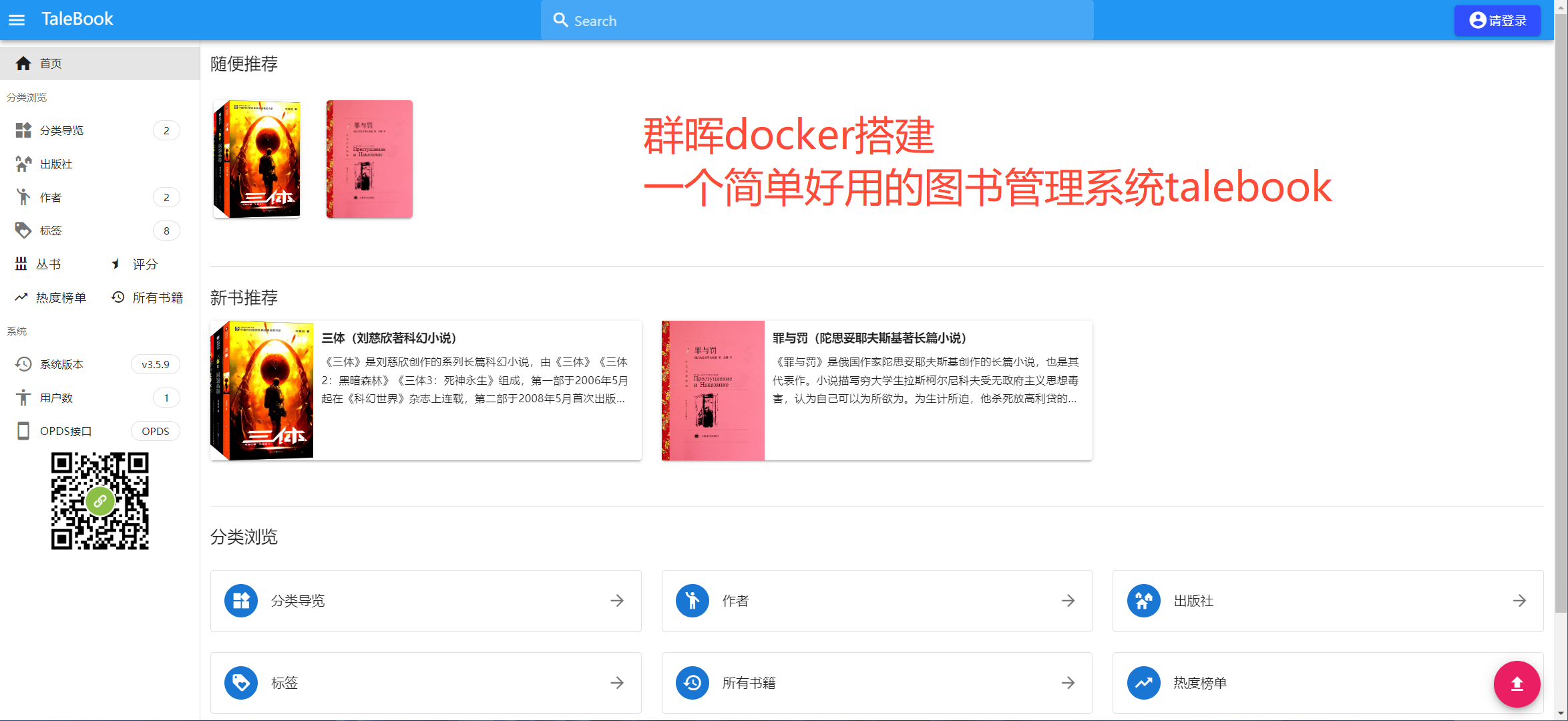The height and width of the screenshot is (721, 1568).
Task: Click the 分类导览 sidebar category icon
Action: coord(23,130)
